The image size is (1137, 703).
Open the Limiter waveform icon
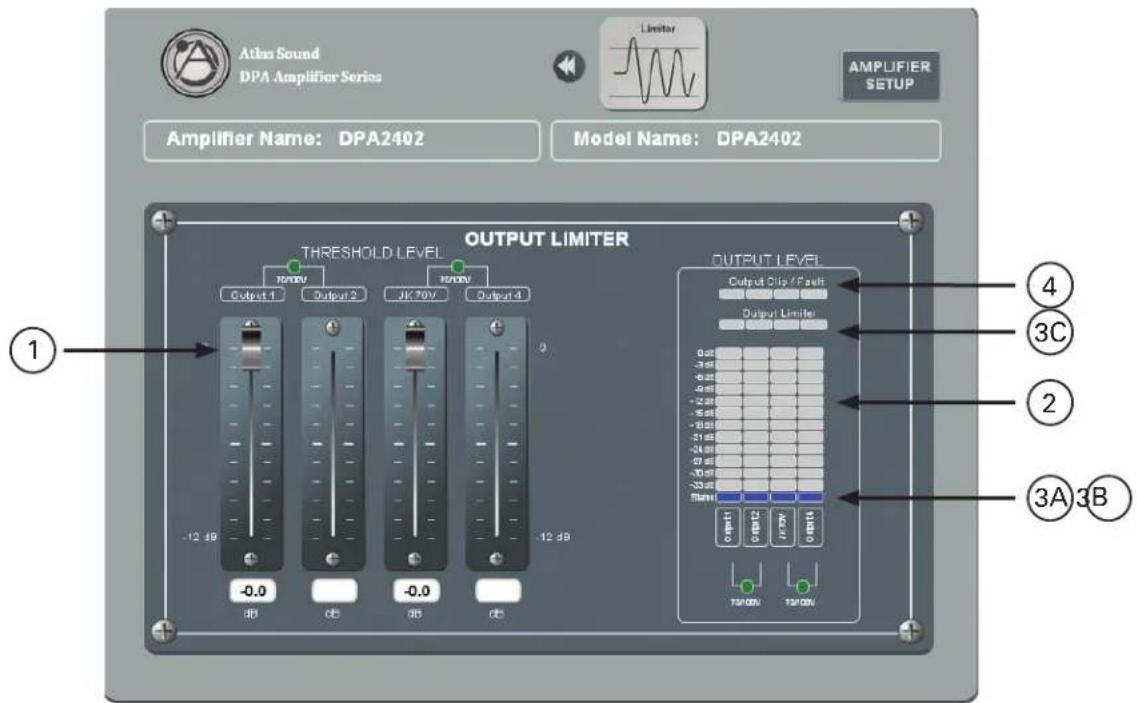[653, 64]
